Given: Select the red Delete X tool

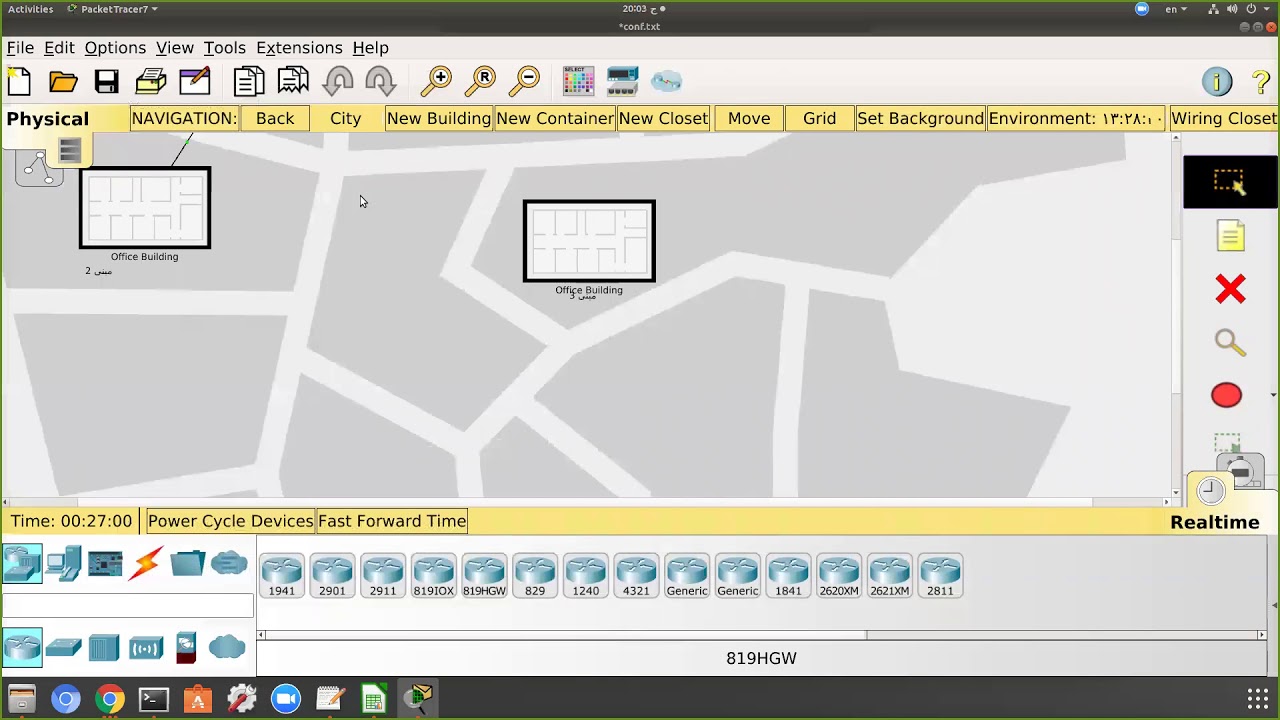Looking at the screenshot, I should point(1230,289).
